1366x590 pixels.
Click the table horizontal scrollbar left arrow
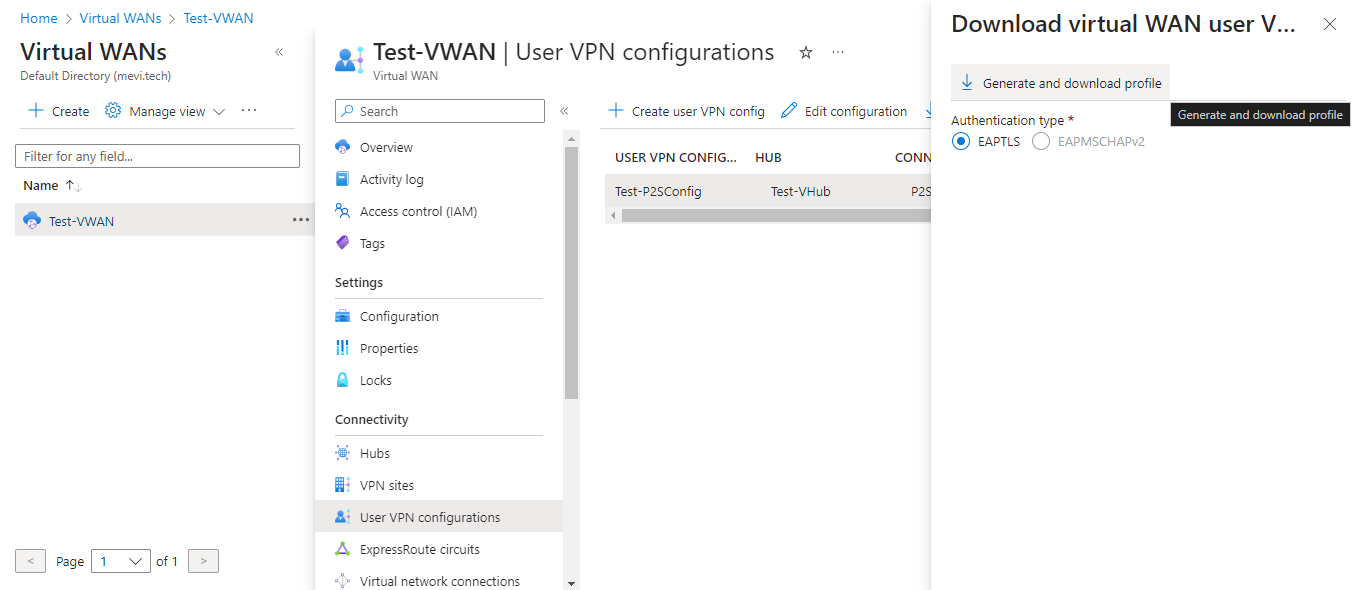[x=613, y=215]
